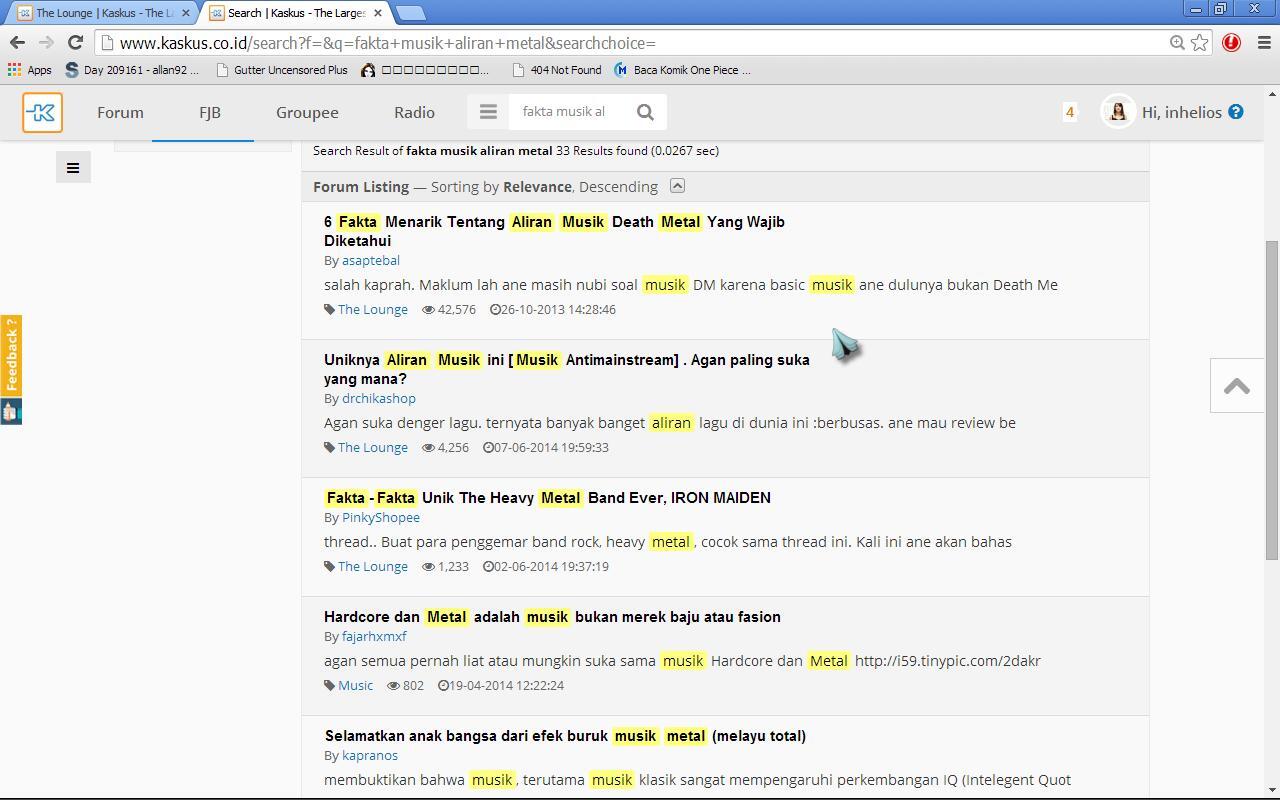The width and height of the screenshot is (1280, 800).
Task: Open the FJB menu
Action: pyautogui.click(x=210, y=112)
